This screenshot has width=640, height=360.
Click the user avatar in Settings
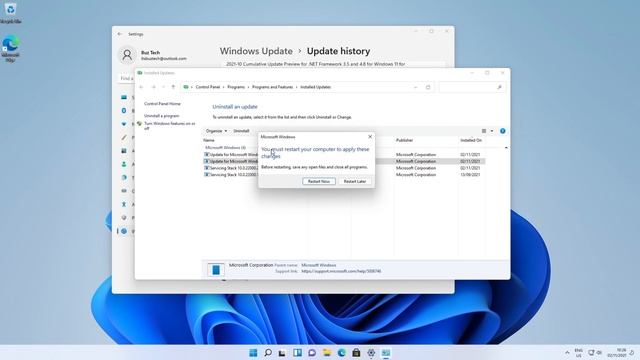coord(127,55)
